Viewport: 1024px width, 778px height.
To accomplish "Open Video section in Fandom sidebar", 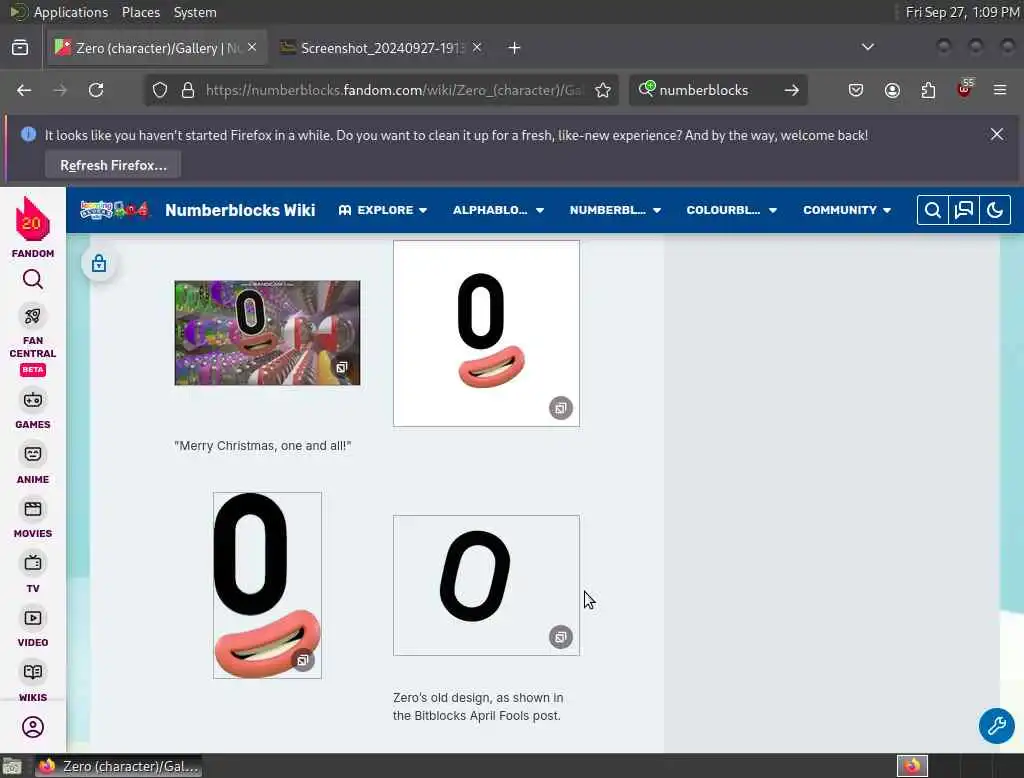I will 33,628.
